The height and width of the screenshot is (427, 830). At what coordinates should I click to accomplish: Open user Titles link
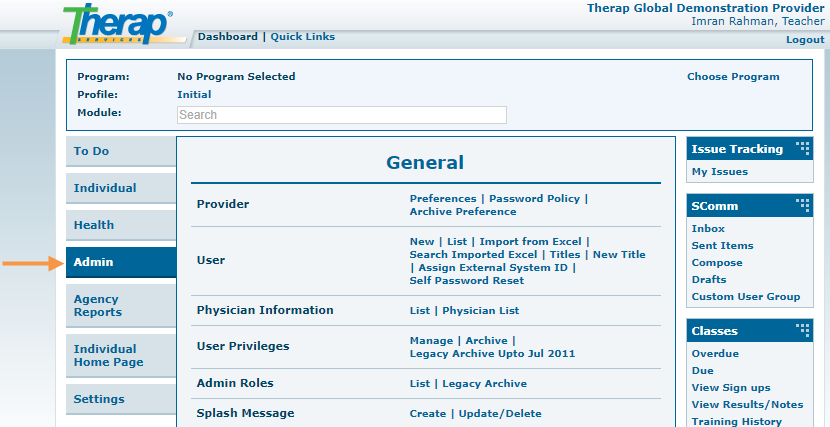565,255
